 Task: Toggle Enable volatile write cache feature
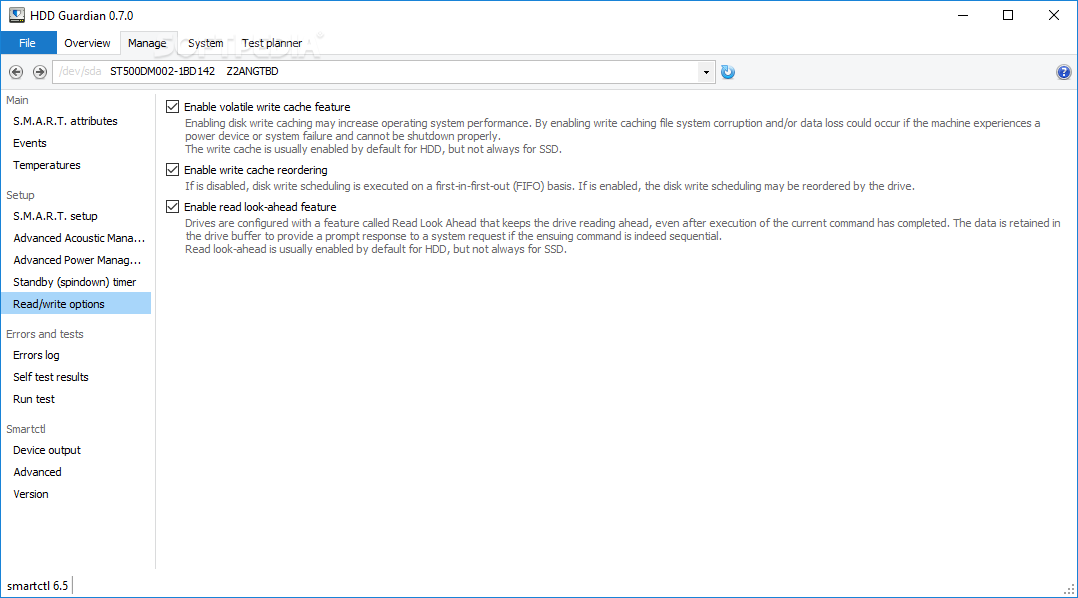[x=173, y=107]
